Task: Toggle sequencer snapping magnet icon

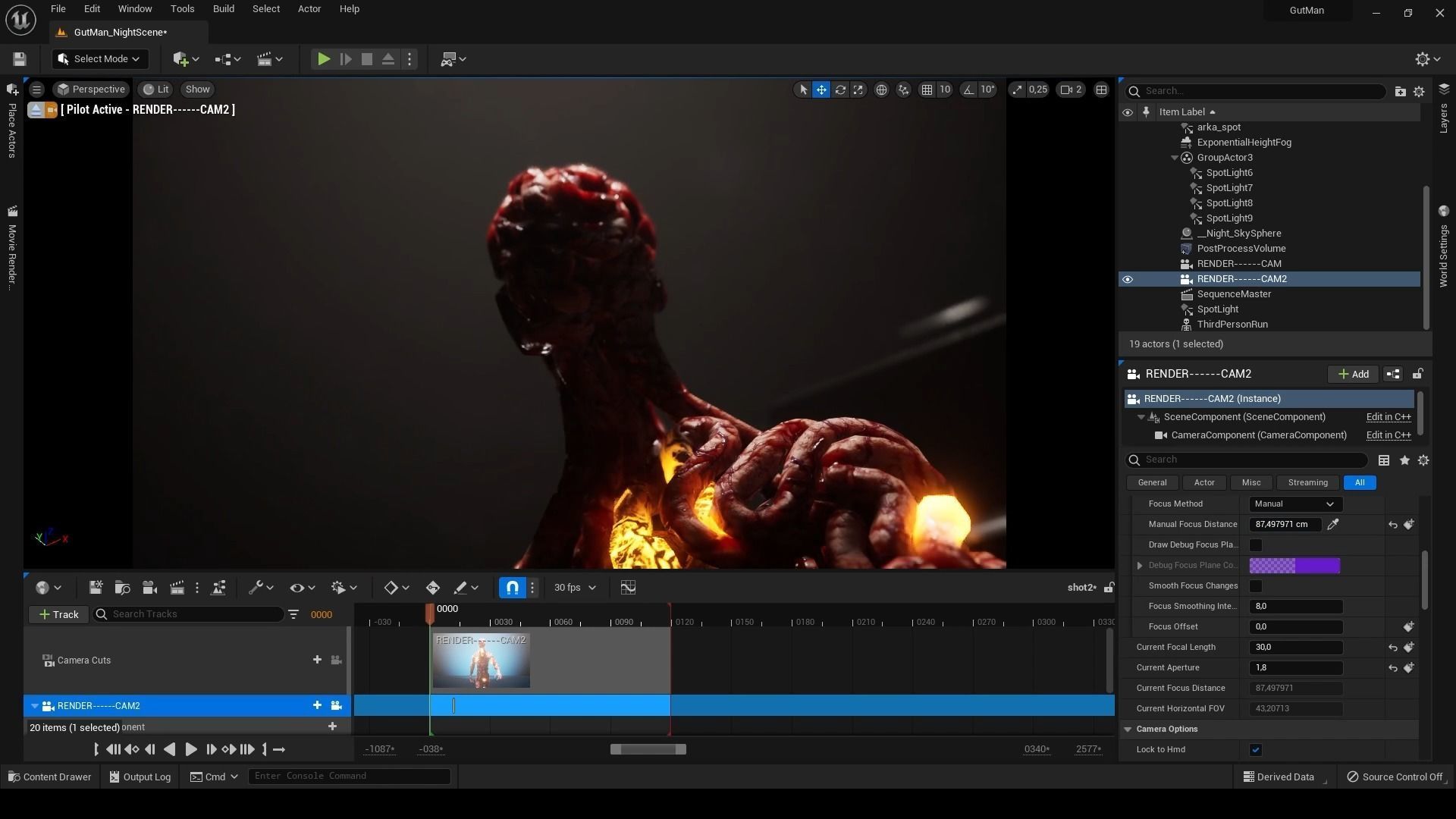Action: pyautogui.click(x=513, y=588)
